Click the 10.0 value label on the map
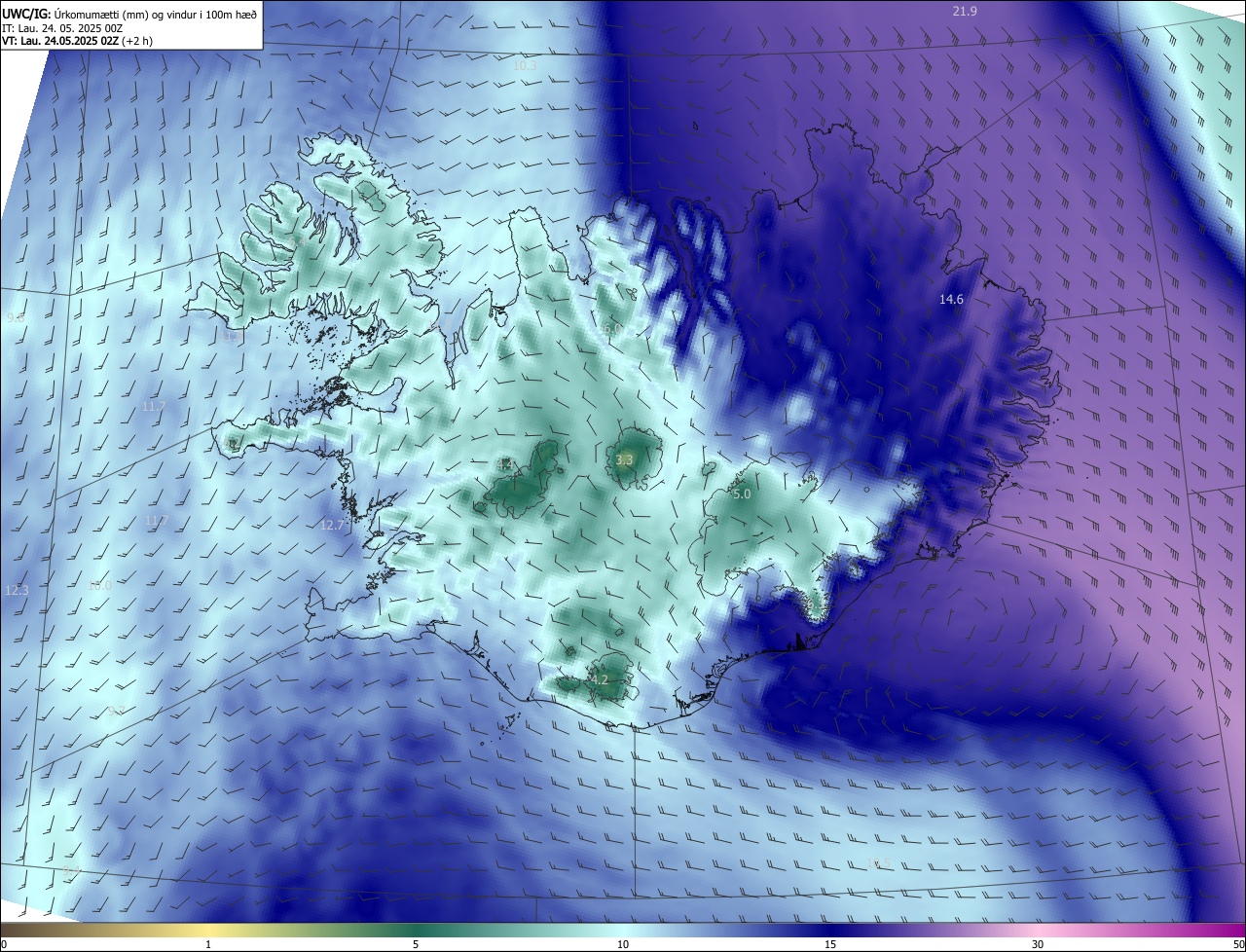 pos(99,585)
